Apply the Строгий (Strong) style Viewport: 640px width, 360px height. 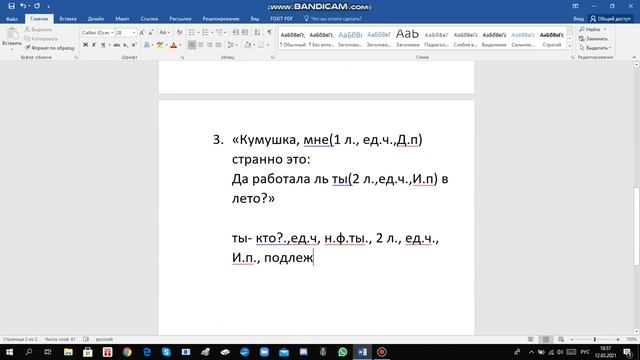click(552, 39)
